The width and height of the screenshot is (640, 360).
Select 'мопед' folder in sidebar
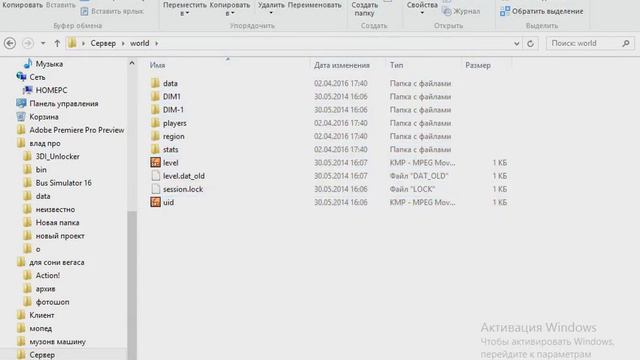click(x=40, y=329)
